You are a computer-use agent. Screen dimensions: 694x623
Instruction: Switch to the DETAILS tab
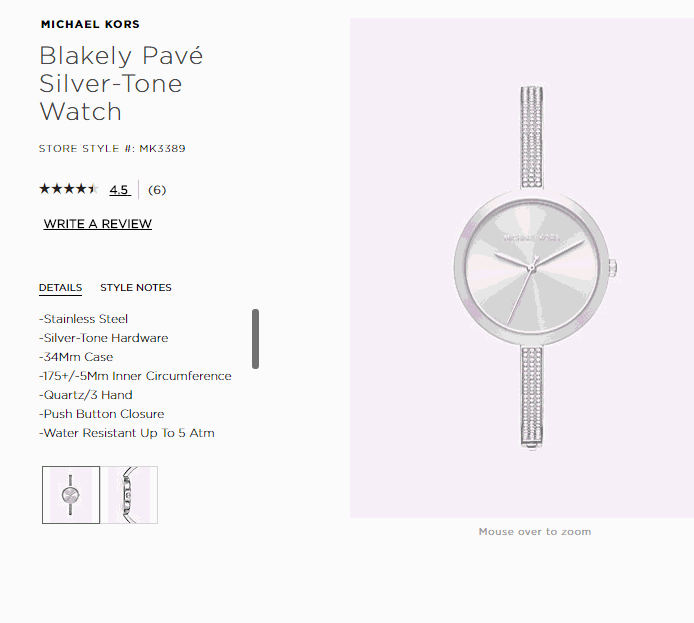pos(61,288)
